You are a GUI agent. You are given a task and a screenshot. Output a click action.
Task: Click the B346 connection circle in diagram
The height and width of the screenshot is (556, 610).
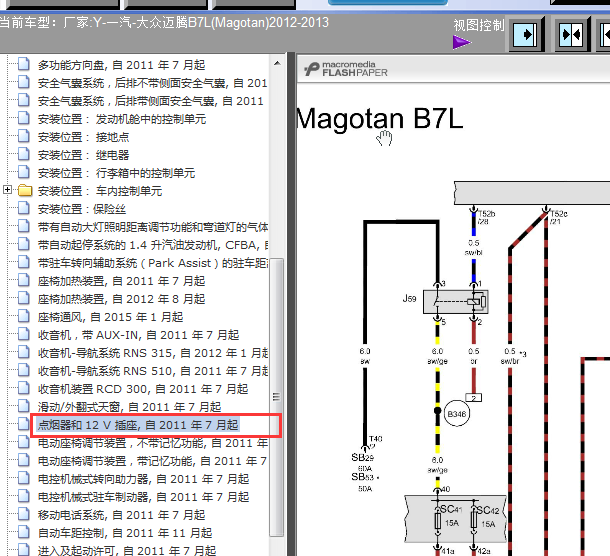[x=456, y=414]
